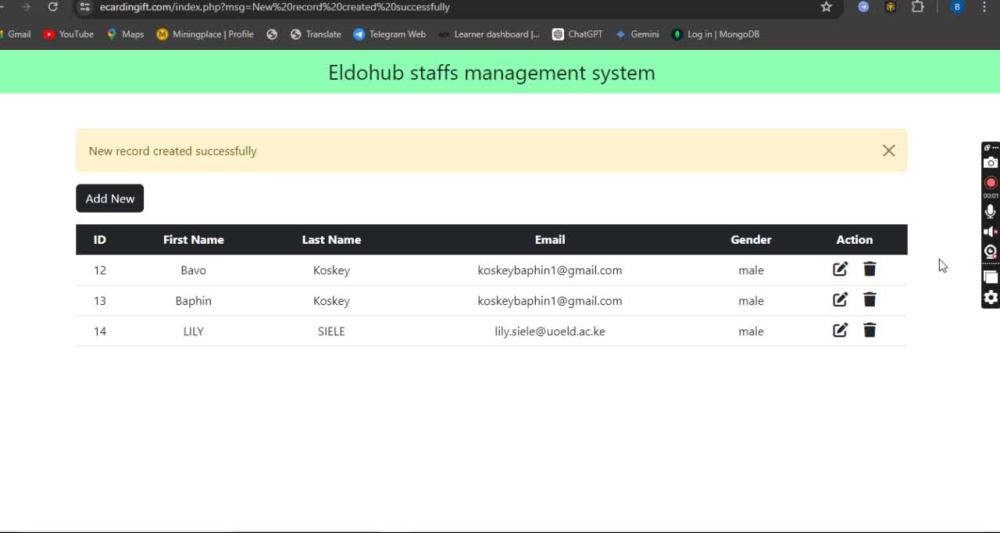This screenshot has height=533, width=1000.
Task: Click the First Name column header
Action: pyautogui.click(x=193, y=240)
